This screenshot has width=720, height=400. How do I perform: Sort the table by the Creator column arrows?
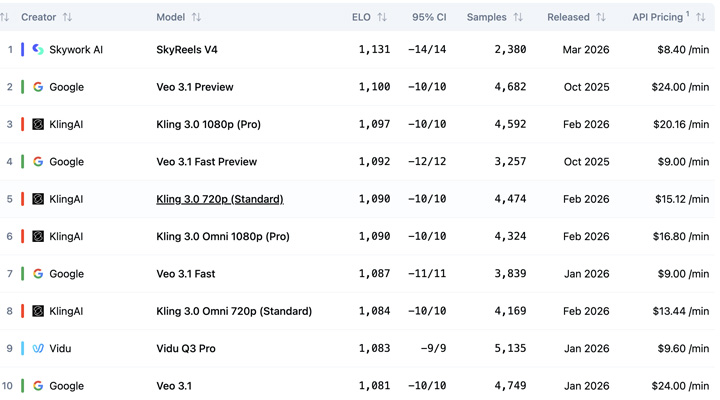point(67,17)
